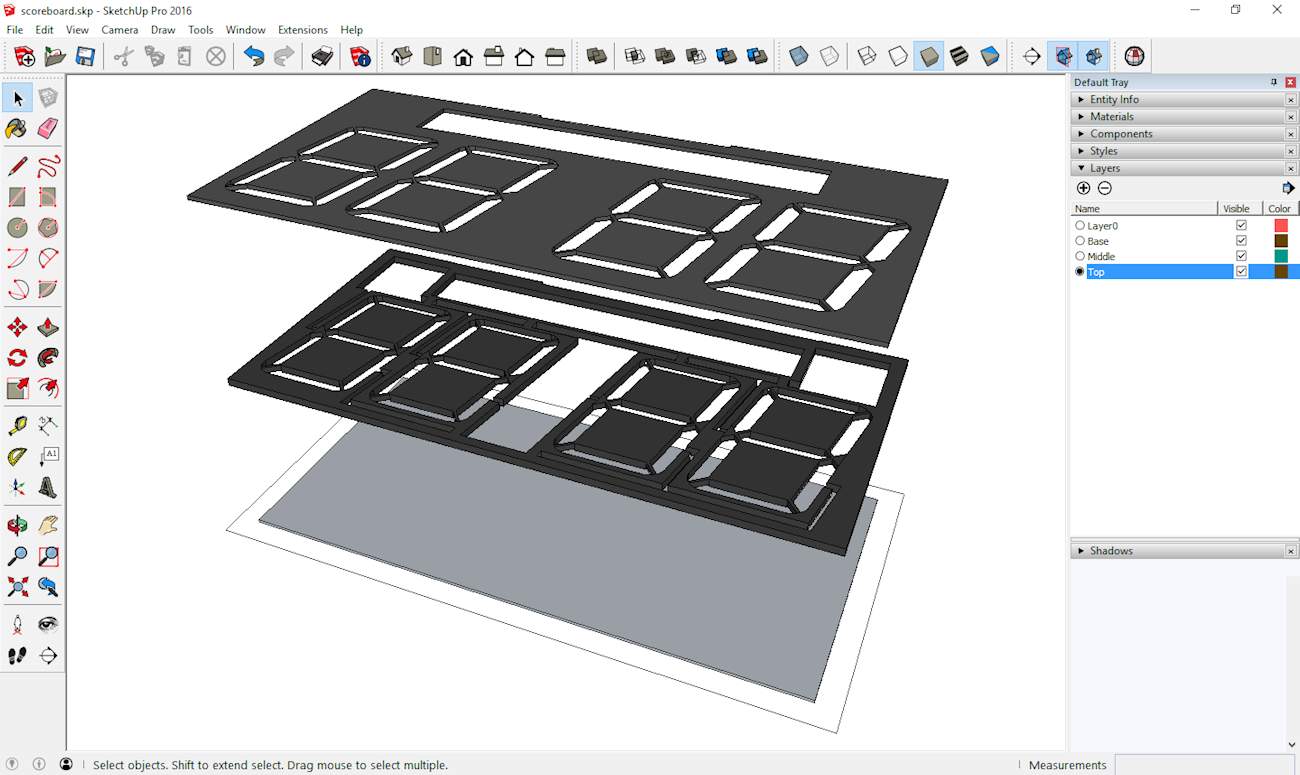
Task: Make Base the active layer
Action: 1080,241
